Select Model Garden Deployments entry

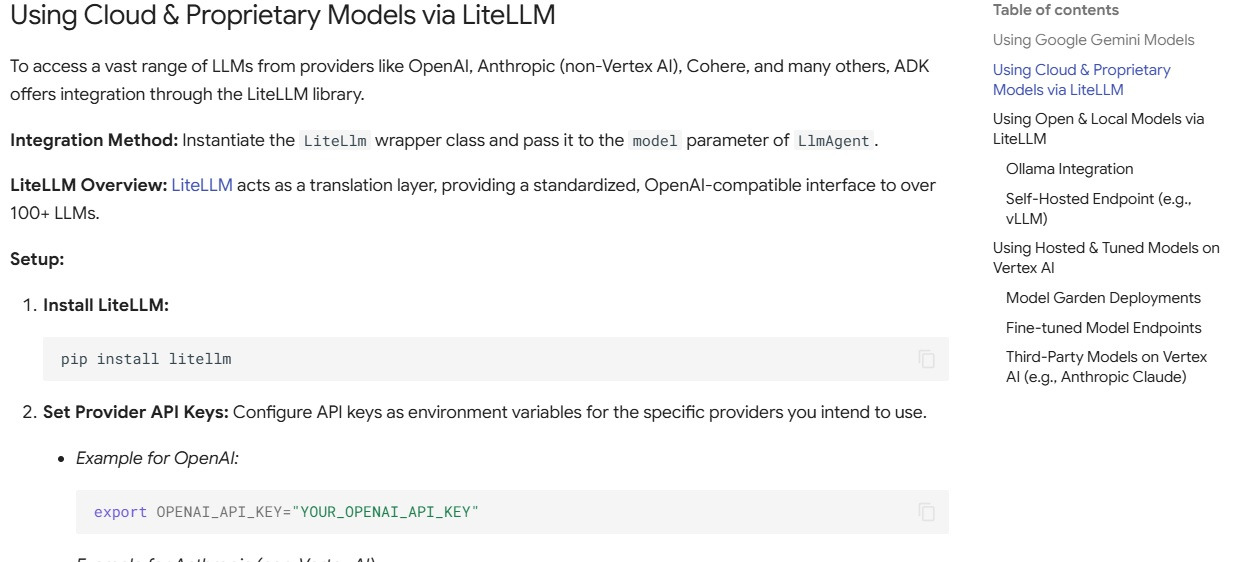[1103, 298]
